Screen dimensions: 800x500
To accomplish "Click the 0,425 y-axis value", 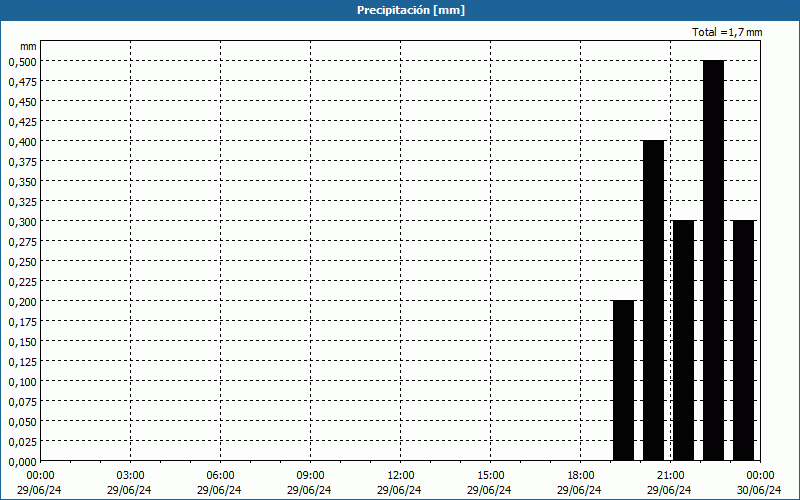I will point(22,121).
